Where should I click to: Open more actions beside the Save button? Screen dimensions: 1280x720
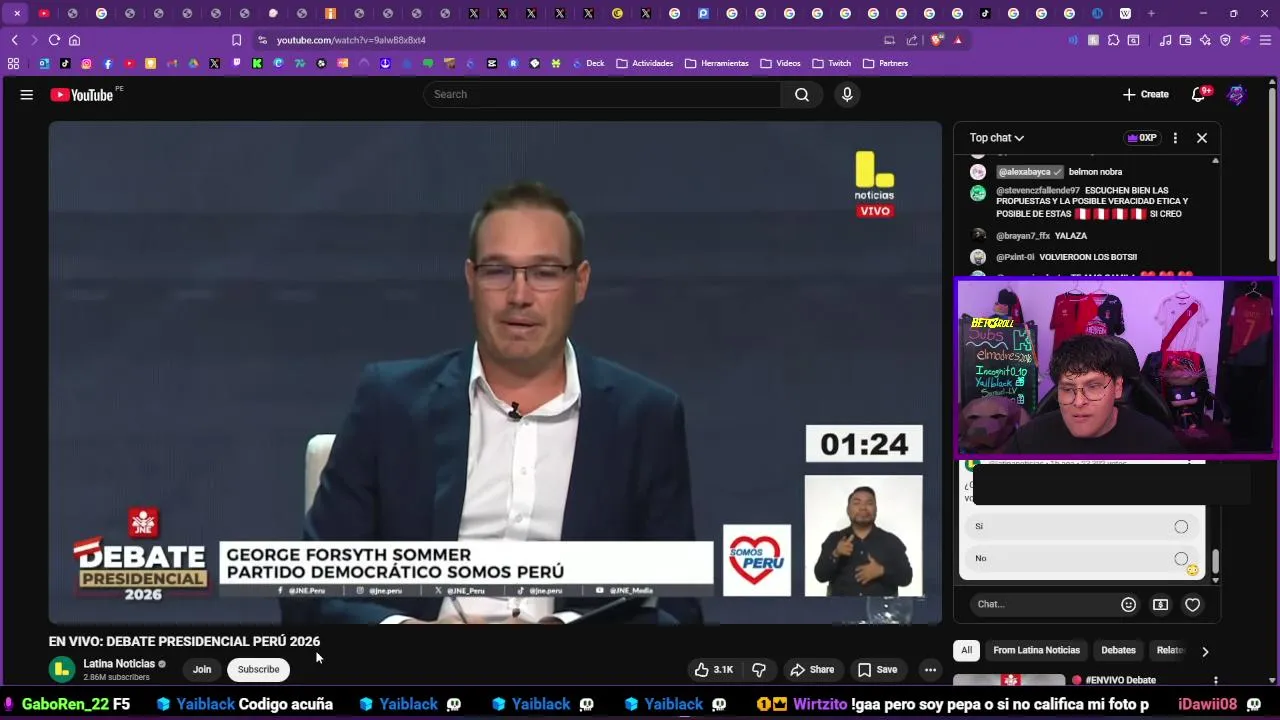930,670
